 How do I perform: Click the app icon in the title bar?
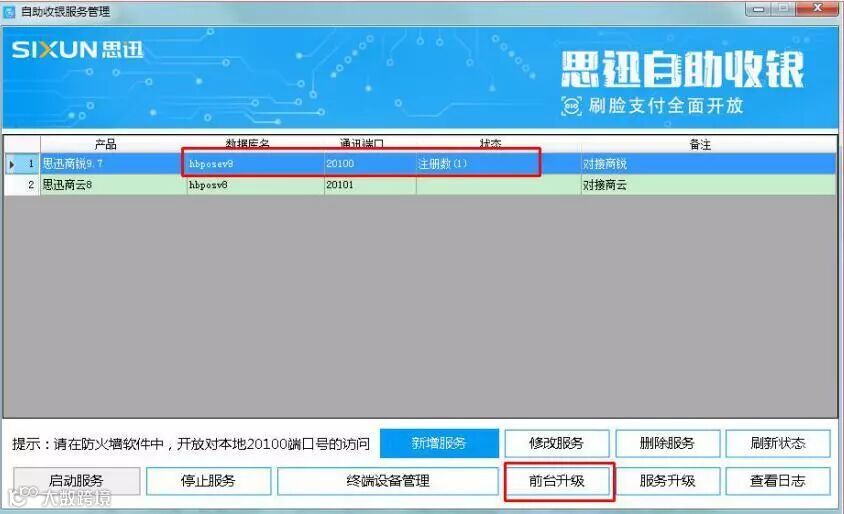(9, 12)
